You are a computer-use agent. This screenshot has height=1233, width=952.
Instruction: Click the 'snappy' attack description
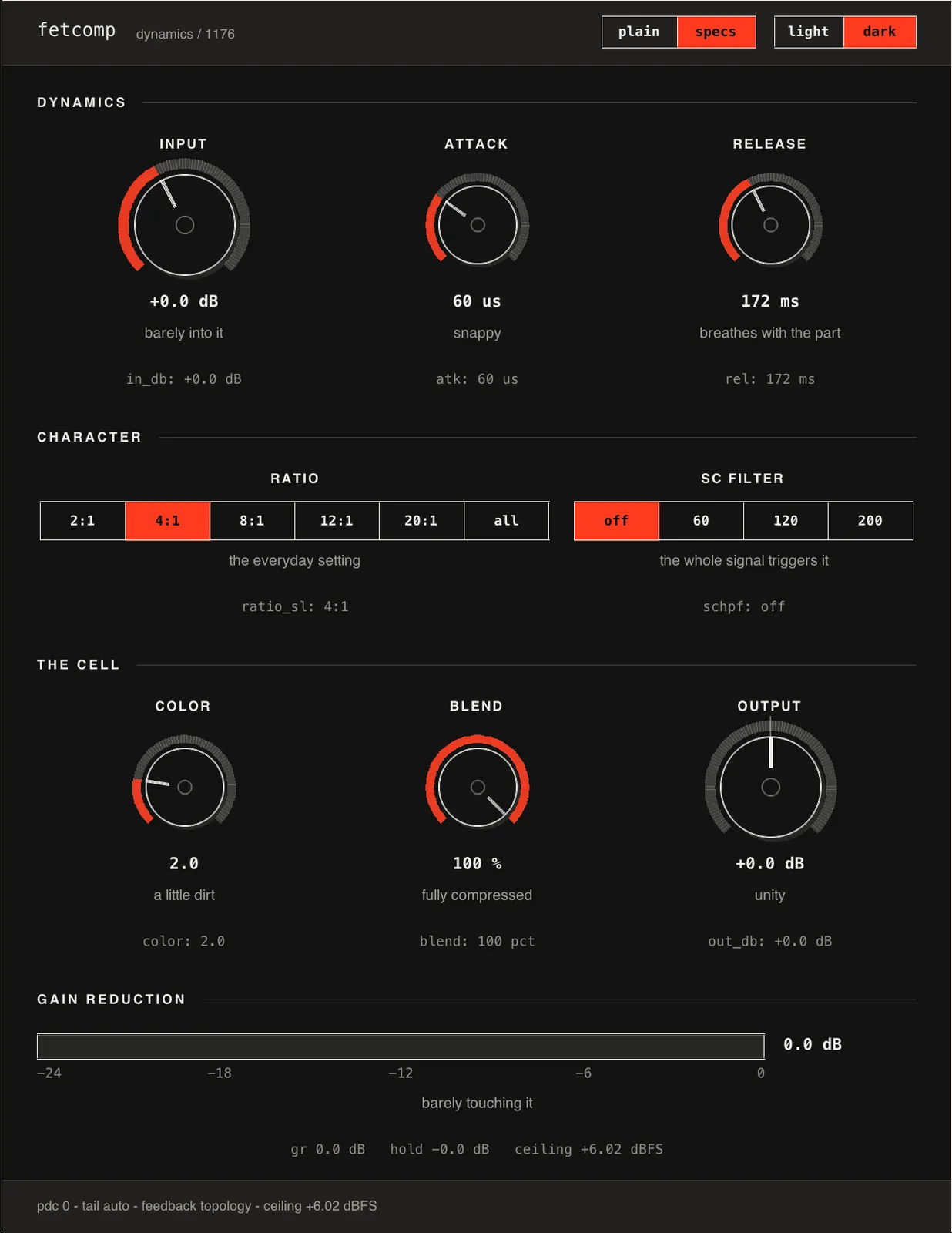[x=478, y=333]
